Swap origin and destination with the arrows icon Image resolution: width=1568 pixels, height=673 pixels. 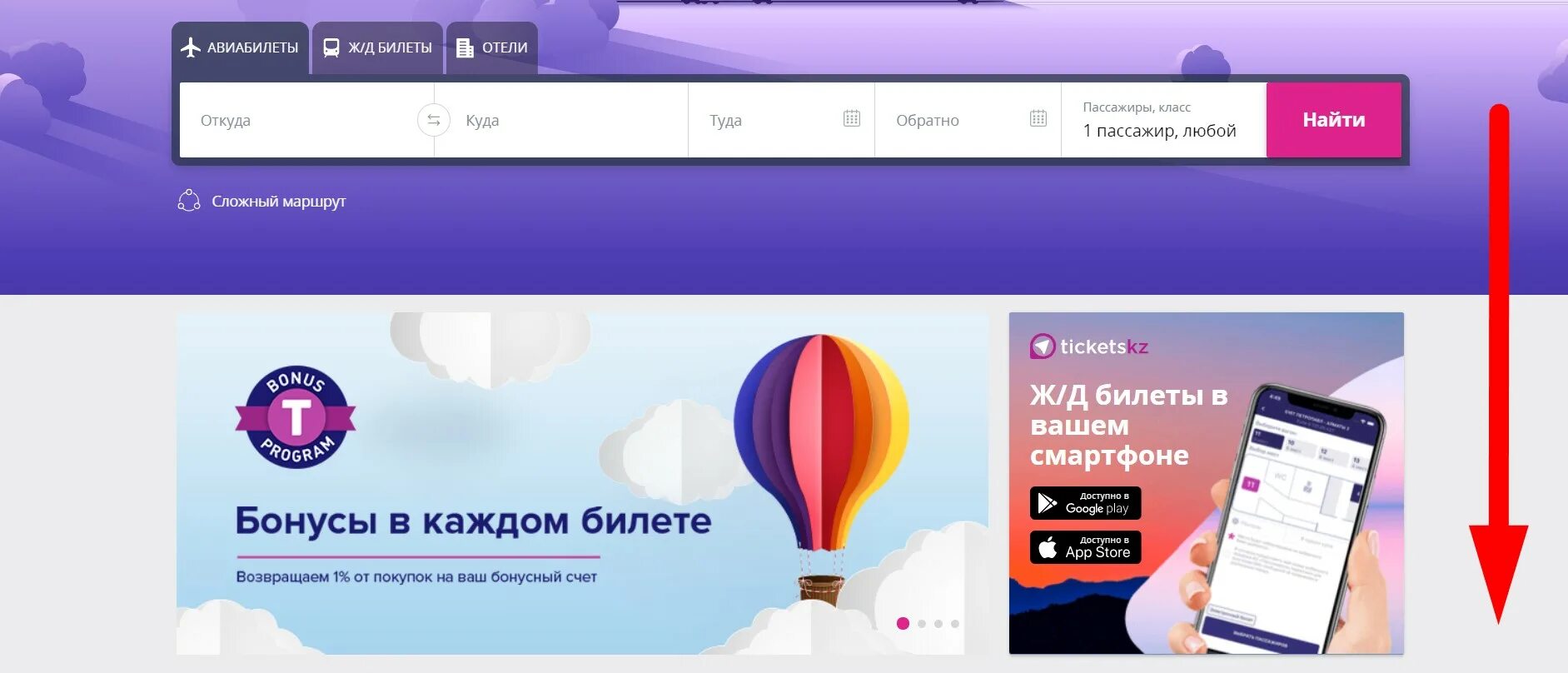(x=433, y=120)
